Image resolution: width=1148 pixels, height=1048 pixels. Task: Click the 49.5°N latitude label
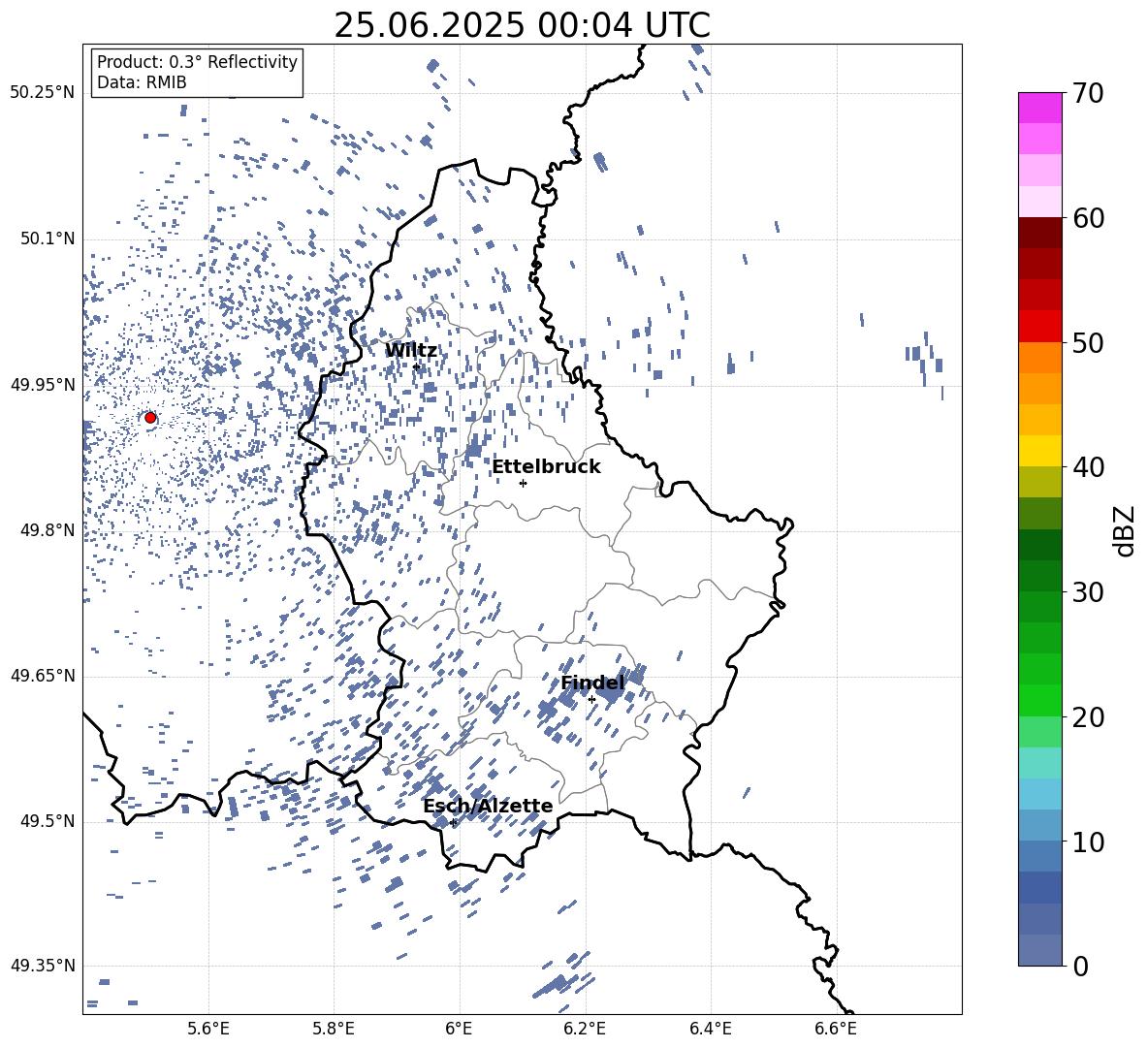(48, 821)
